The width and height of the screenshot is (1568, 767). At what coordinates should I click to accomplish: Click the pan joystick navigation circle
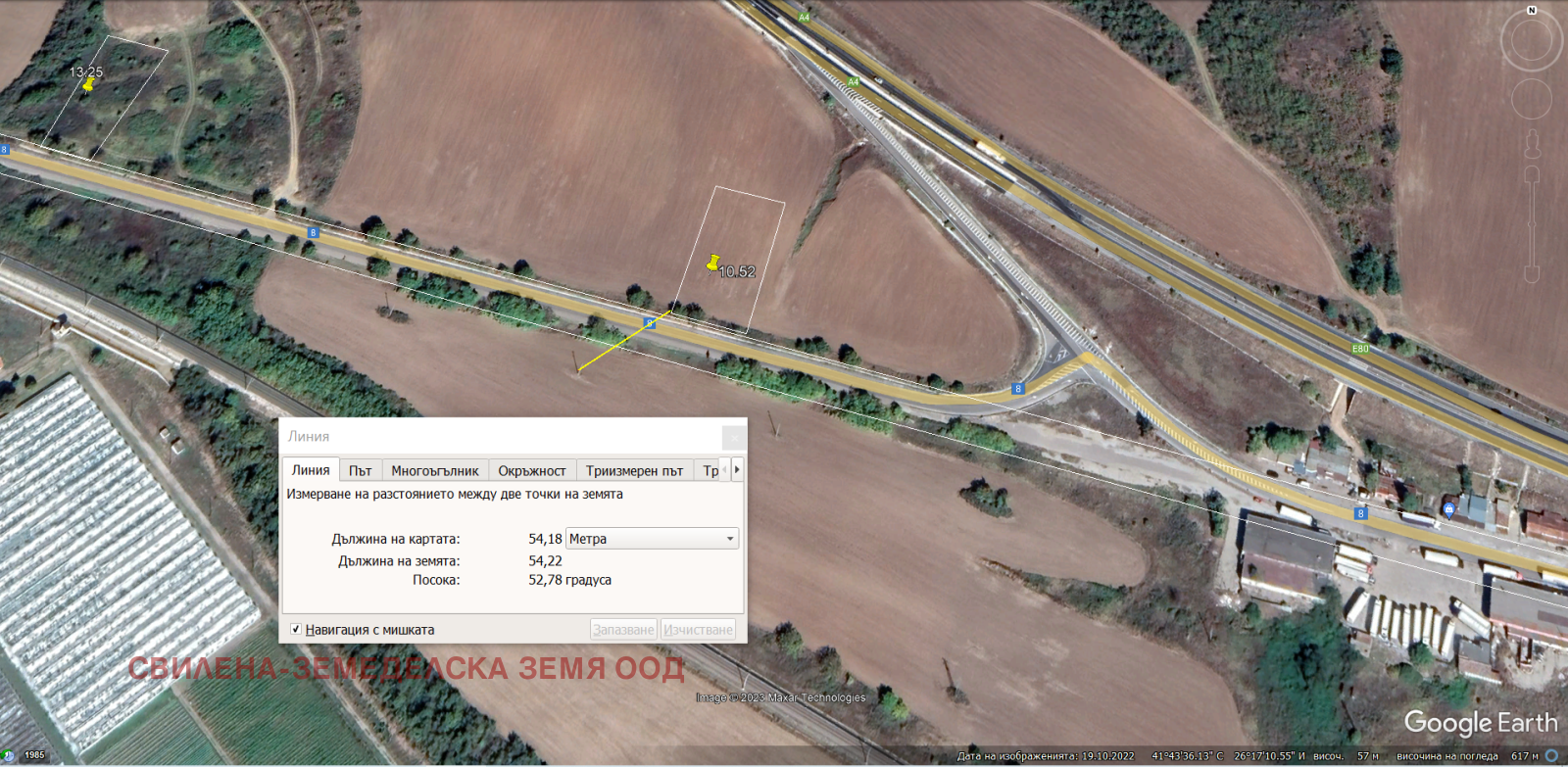pyautogui.click(x=1531, y=99)
